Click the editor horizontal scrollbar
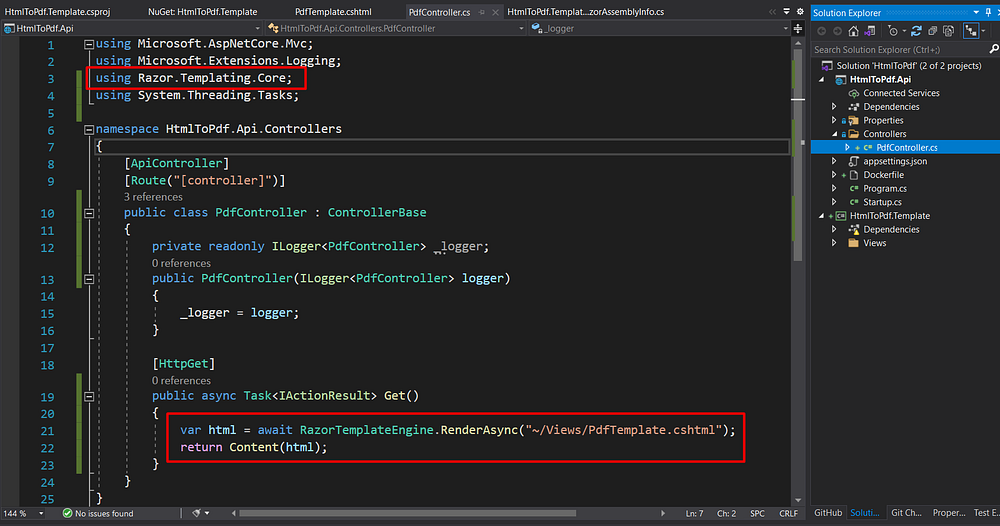 point(400,513)
